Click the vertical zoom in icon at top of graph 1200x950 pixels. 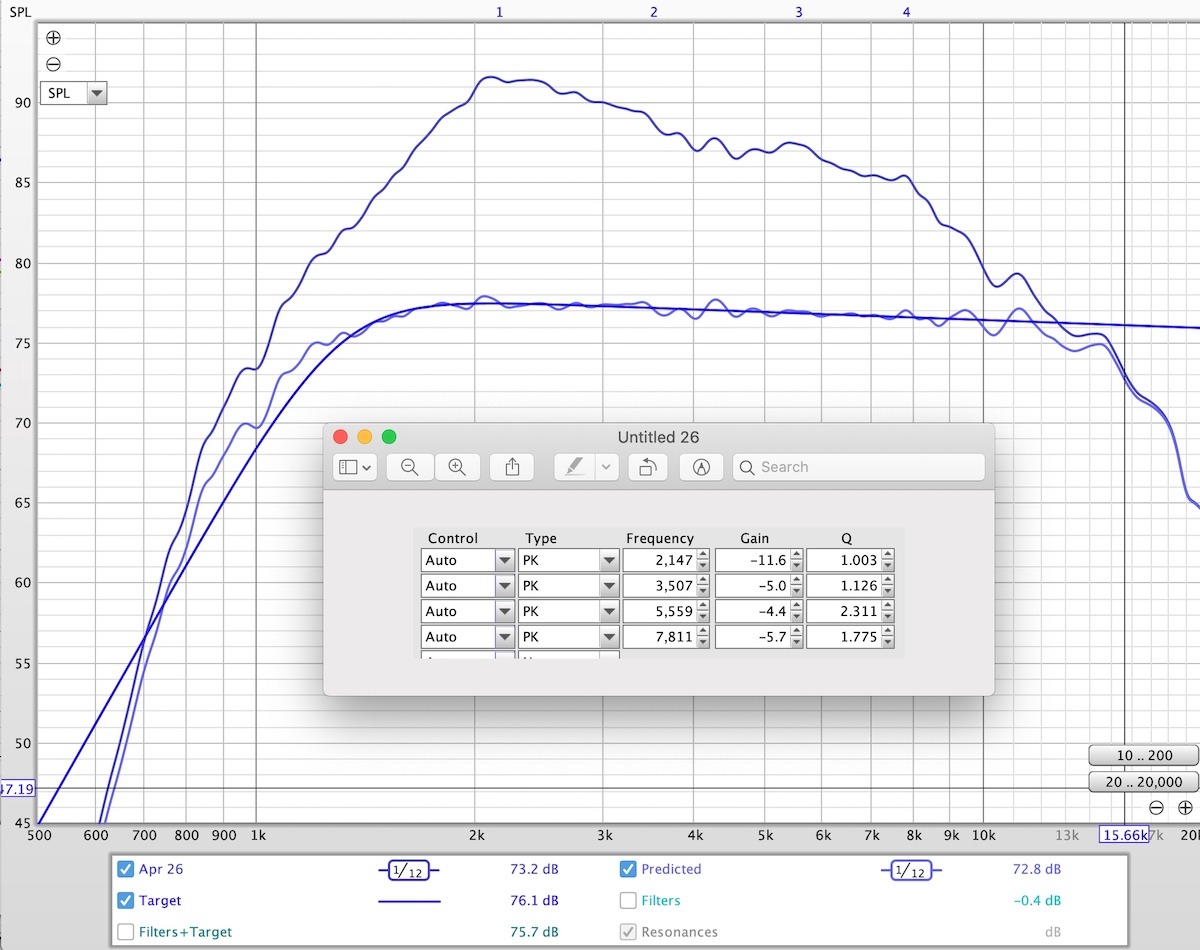click(x=53, y=38)
